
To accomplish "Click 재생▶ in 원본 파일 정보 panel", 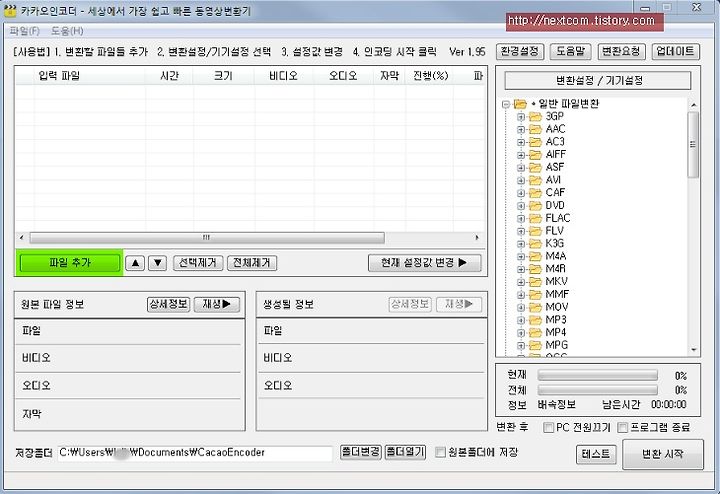I will click(217, 304).
